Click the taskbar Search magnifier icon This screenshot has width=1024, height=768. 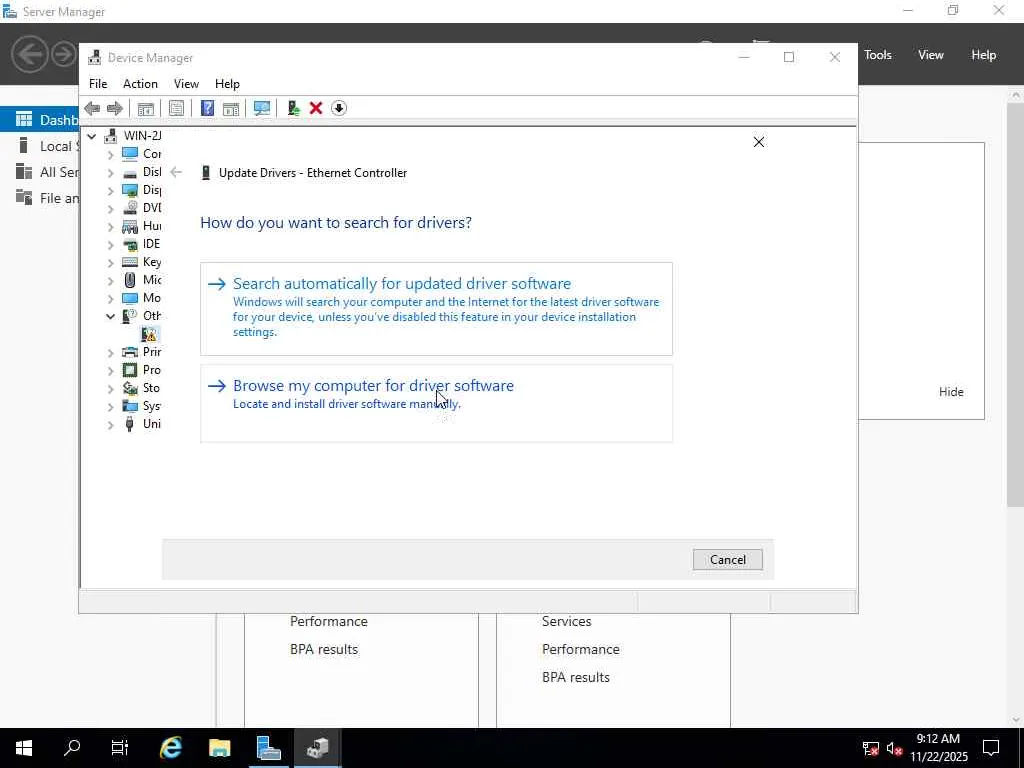coord(72,748)
